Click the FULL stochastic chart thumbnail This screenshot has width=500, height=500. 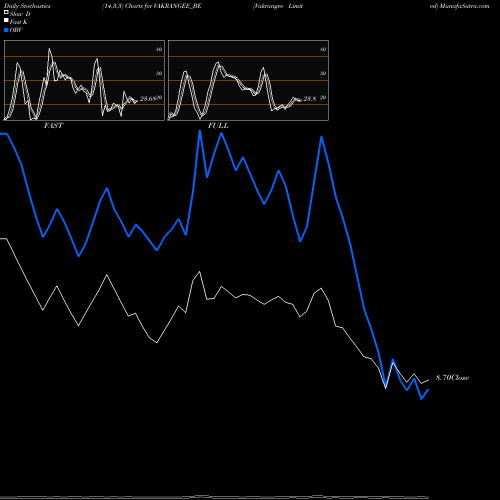point(248,80)
